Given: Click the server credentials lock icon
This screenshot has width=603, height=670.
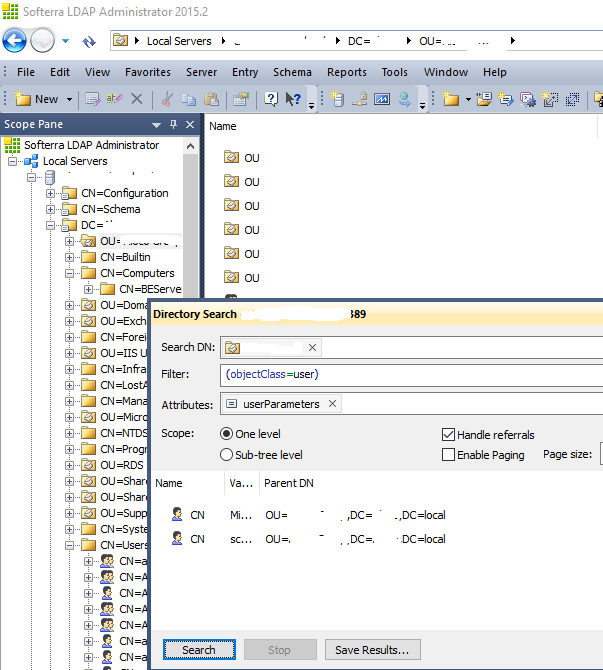Looking at the screenshot, I should tap(359, 99).
